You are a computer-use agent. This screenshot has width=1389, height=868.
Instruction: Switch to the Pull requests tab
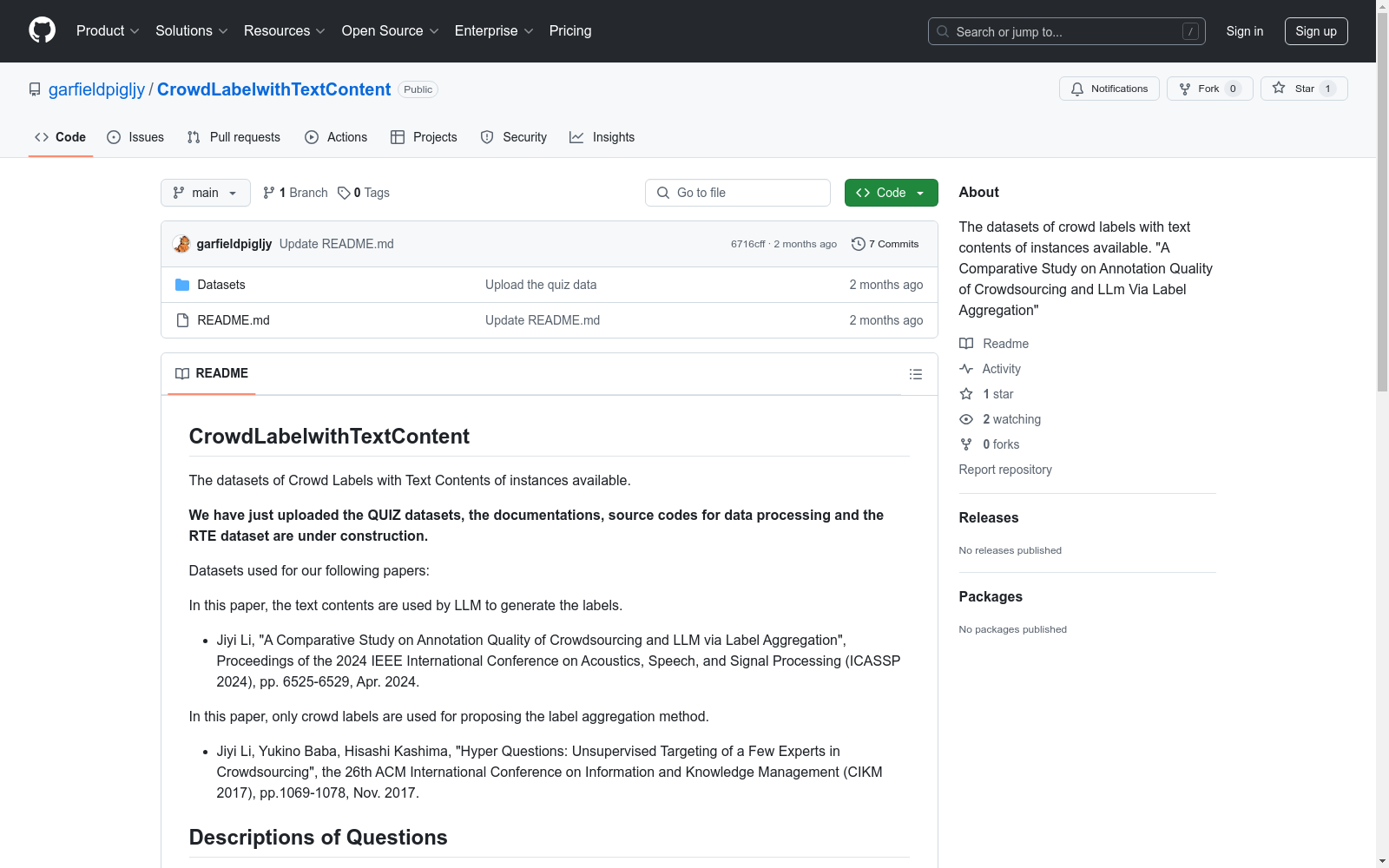pos(234,137)
